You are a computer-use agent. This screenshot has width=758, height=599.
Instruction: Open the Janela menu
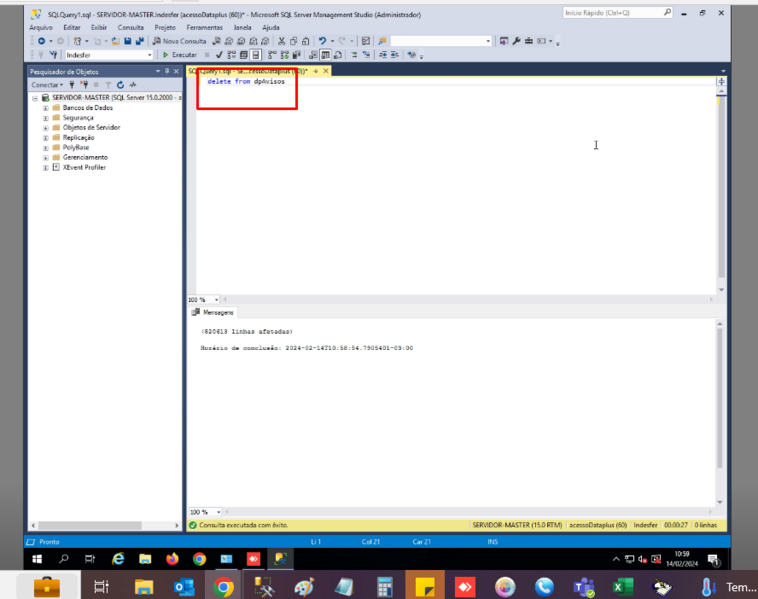point(242,28)
